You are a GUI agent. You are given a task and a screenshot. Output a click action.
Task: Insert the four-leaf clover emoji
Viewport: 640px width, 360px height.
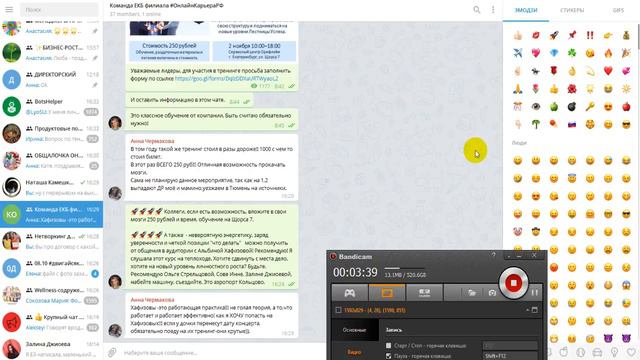point(572,53)
